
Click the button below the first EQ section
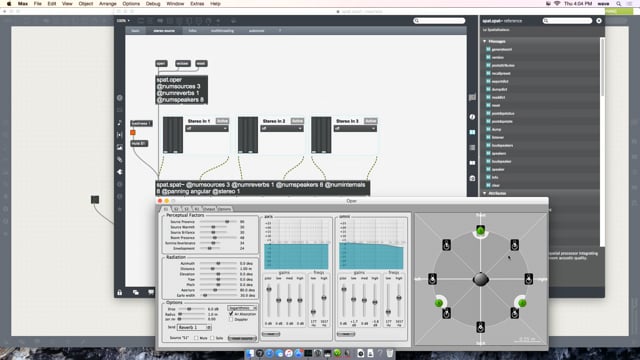coord(271,334)
